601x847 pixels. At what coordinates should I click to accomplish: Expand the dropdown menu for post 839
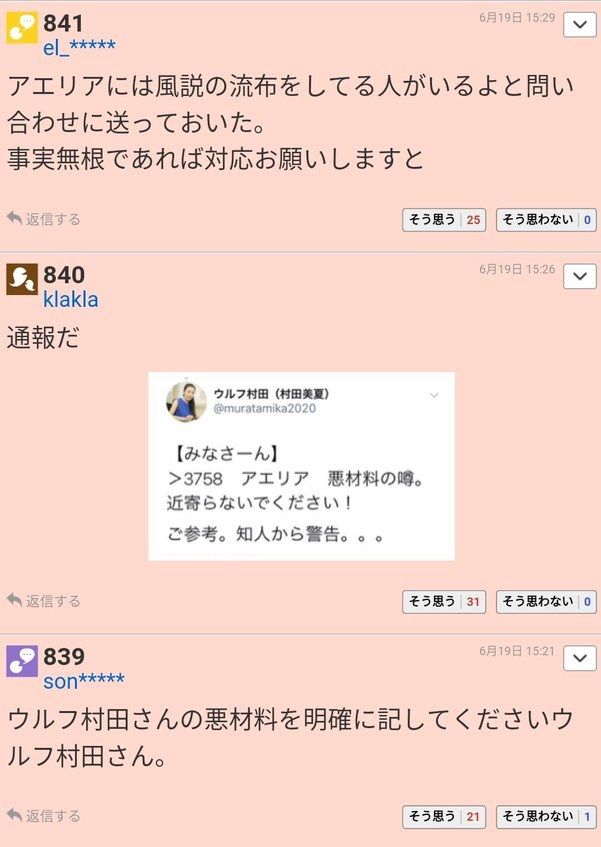coord(579,658)
